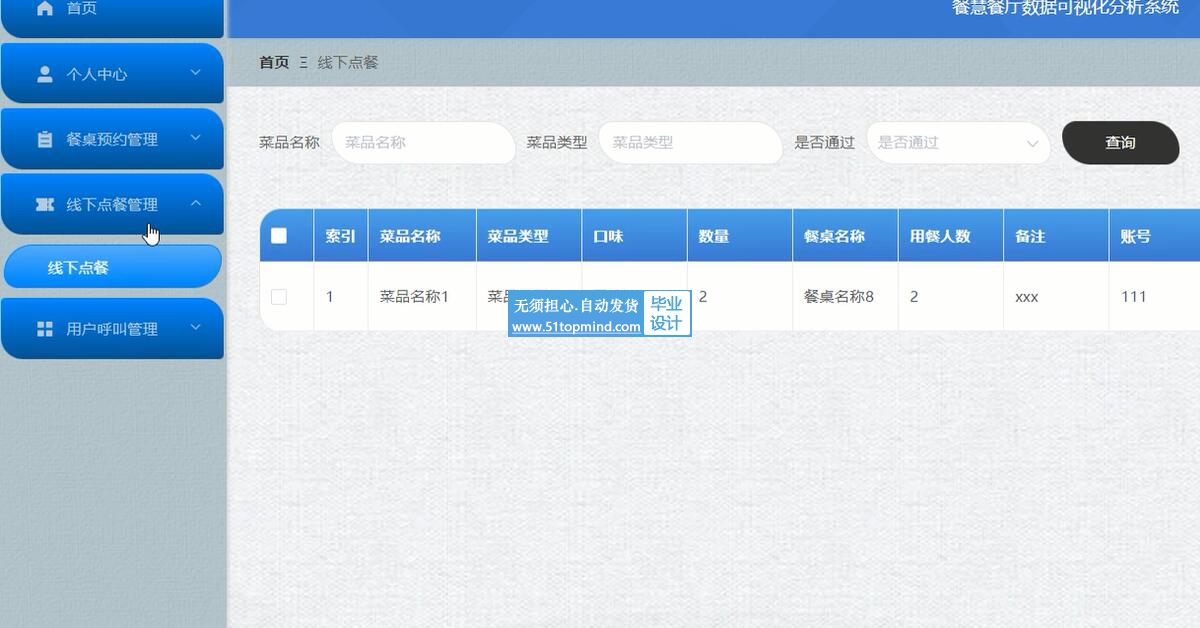Expand the 用户呼叫管理 menu chevron
1200x628 pixels.
click(x=195, y=327)
